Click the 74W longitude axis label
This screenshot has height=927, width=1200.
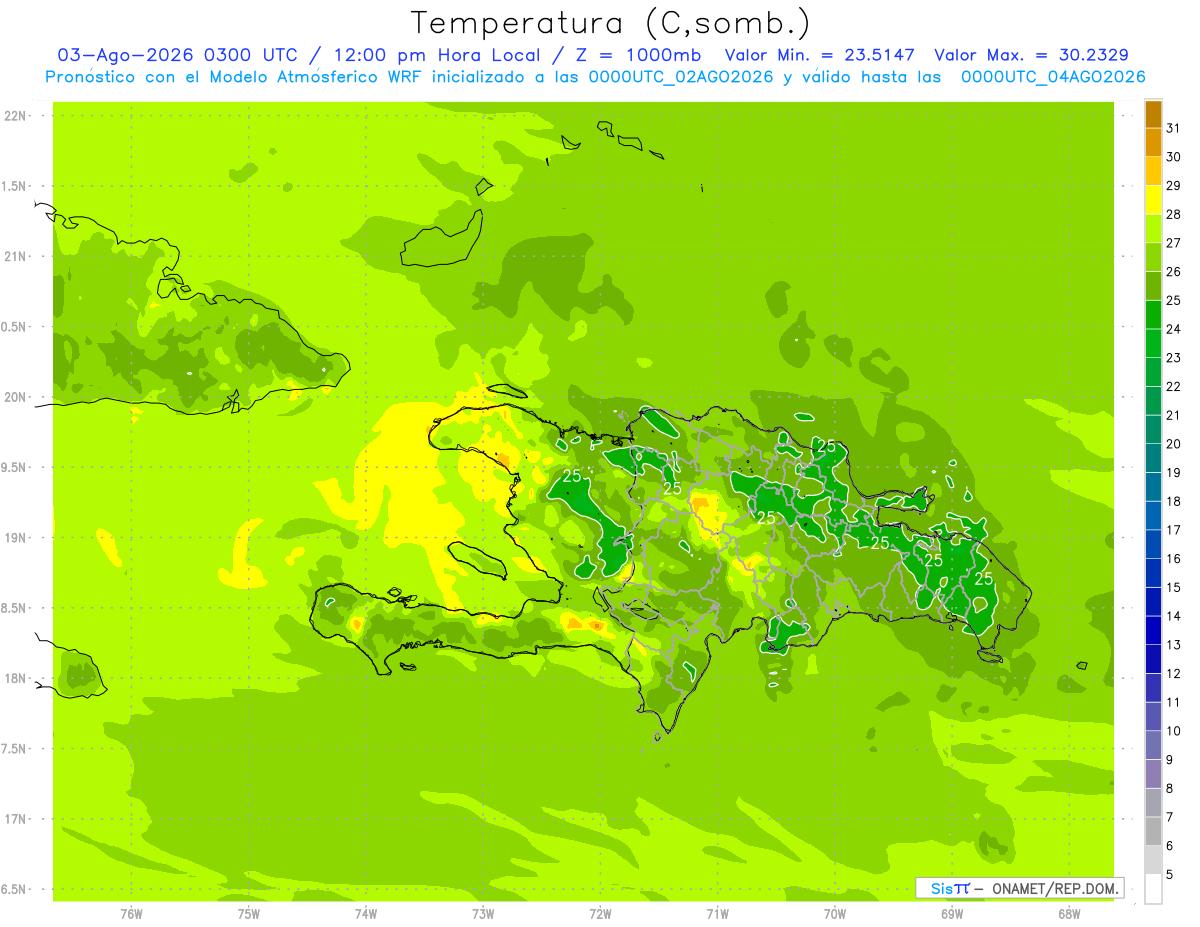tap(366, 913)
